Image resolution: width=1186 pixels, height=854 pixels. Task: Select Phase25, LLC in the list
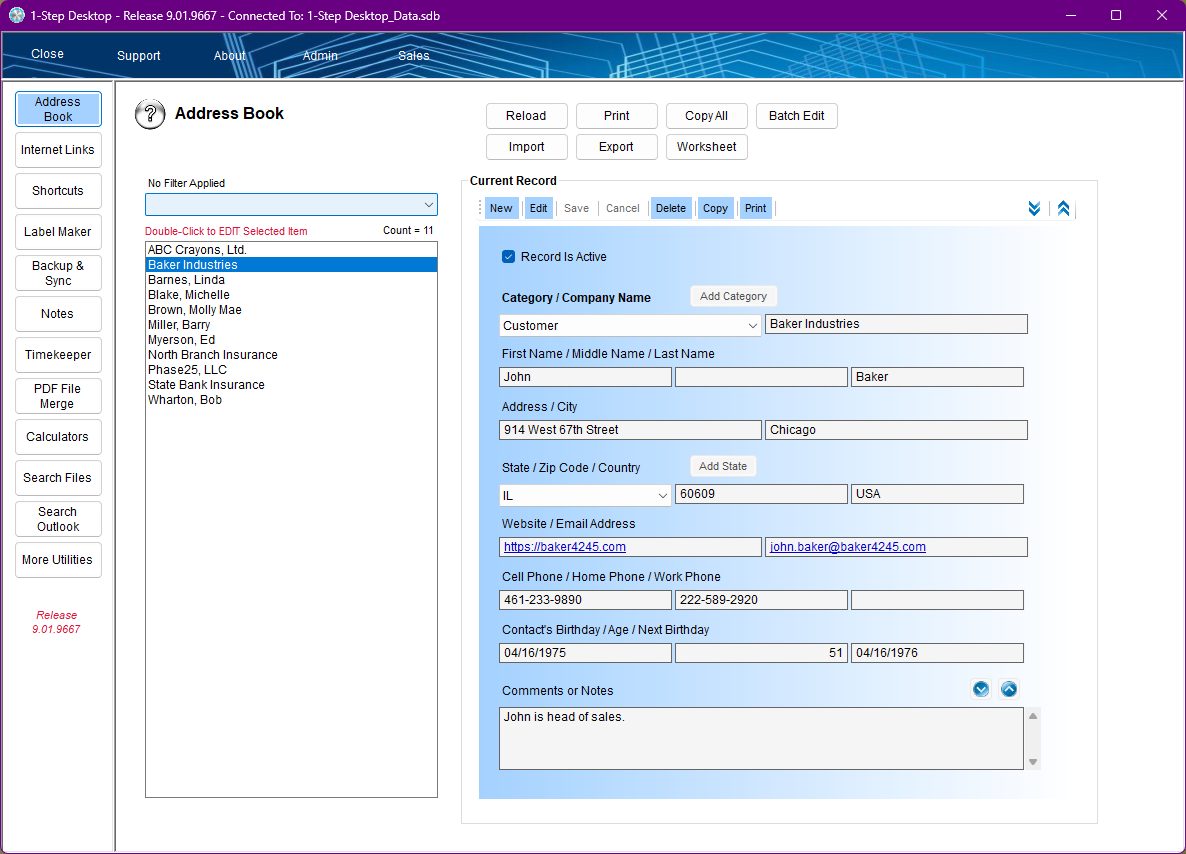291,370
